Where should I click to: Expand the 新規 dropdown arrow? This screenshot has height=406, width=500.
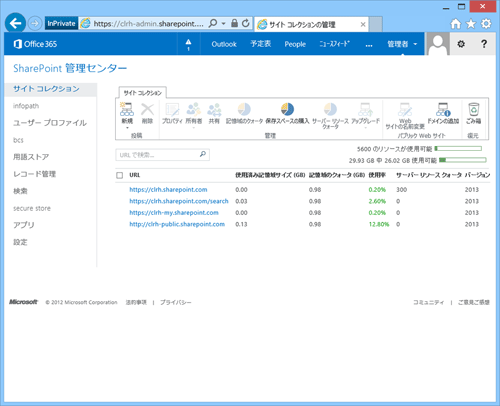click(127, 128)
